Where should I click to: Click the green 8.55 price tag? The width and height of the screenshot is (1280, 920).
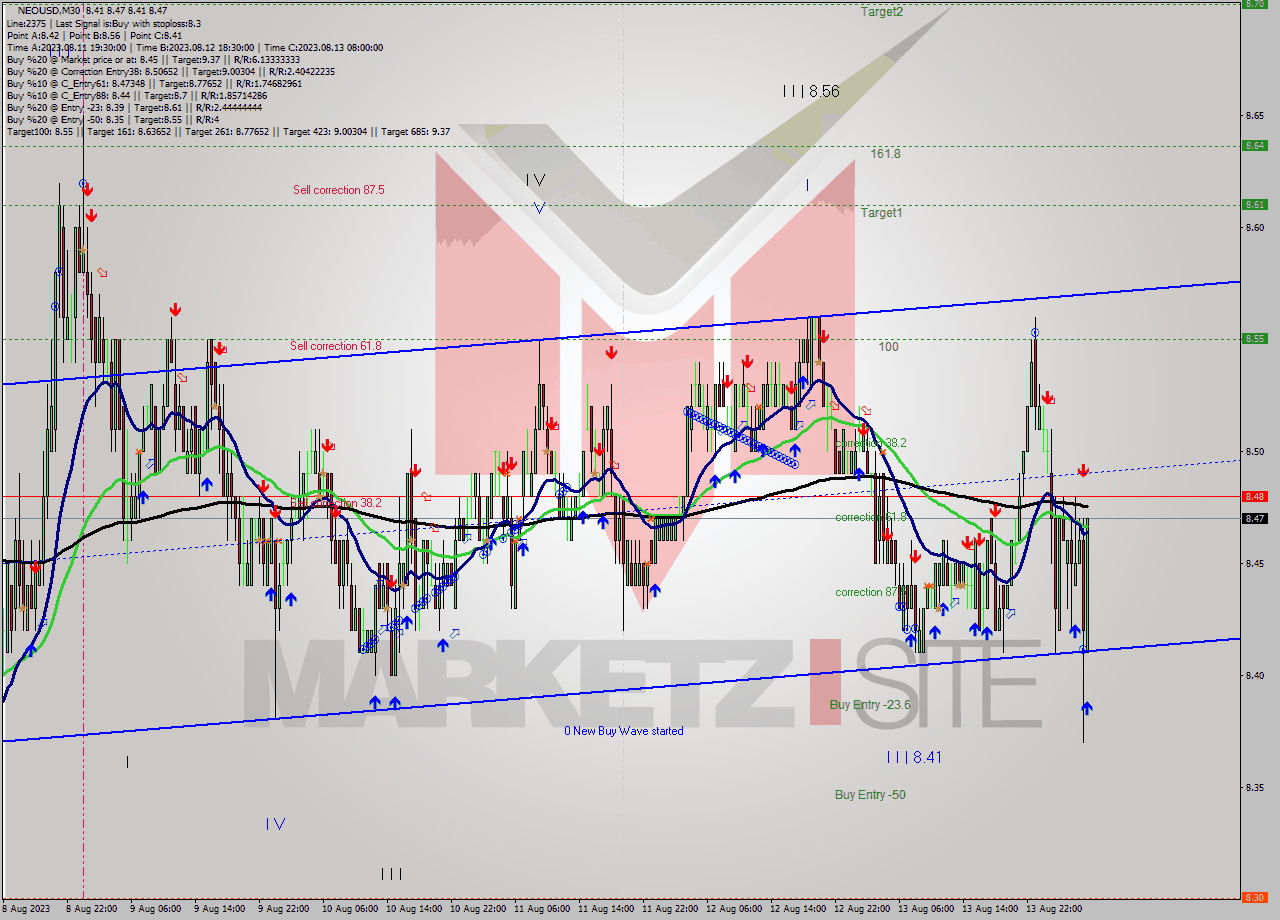point(1255,338)
